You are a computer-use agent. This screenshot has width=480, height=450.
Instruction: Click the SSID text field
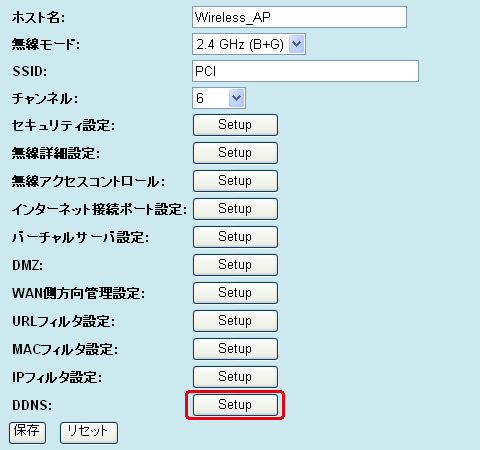pyautogui.click(x=305, y=71)
